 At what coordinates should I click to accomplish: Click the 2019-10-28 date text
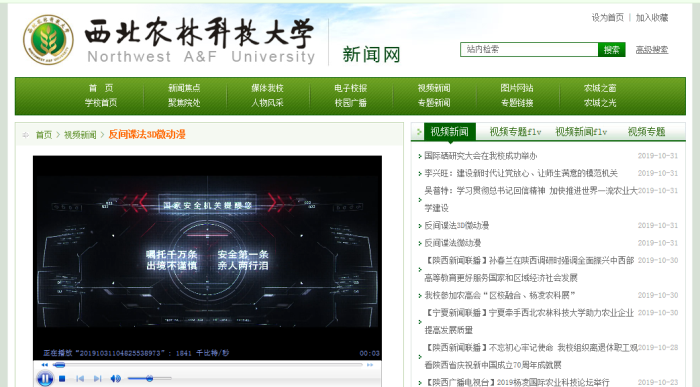(658, 347)
